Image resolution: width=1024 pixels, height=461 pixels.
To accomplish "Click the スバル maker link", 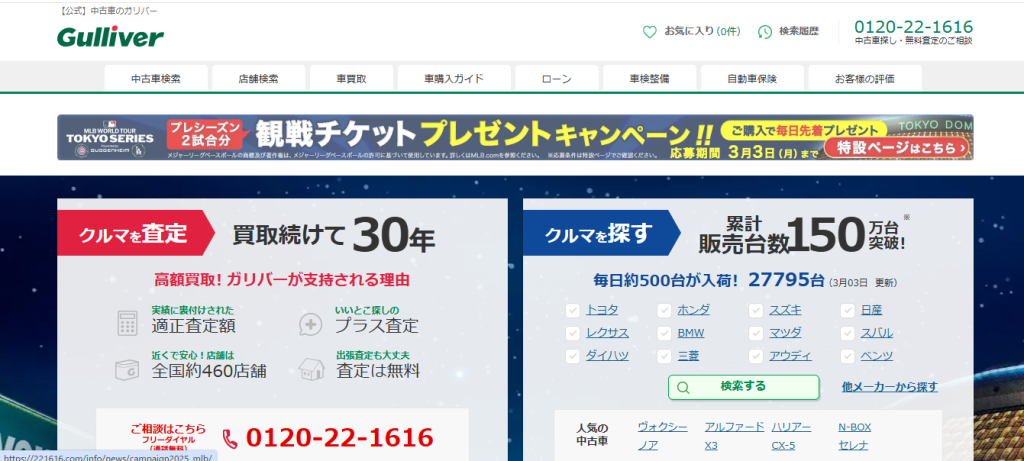I will pos(876,333).
